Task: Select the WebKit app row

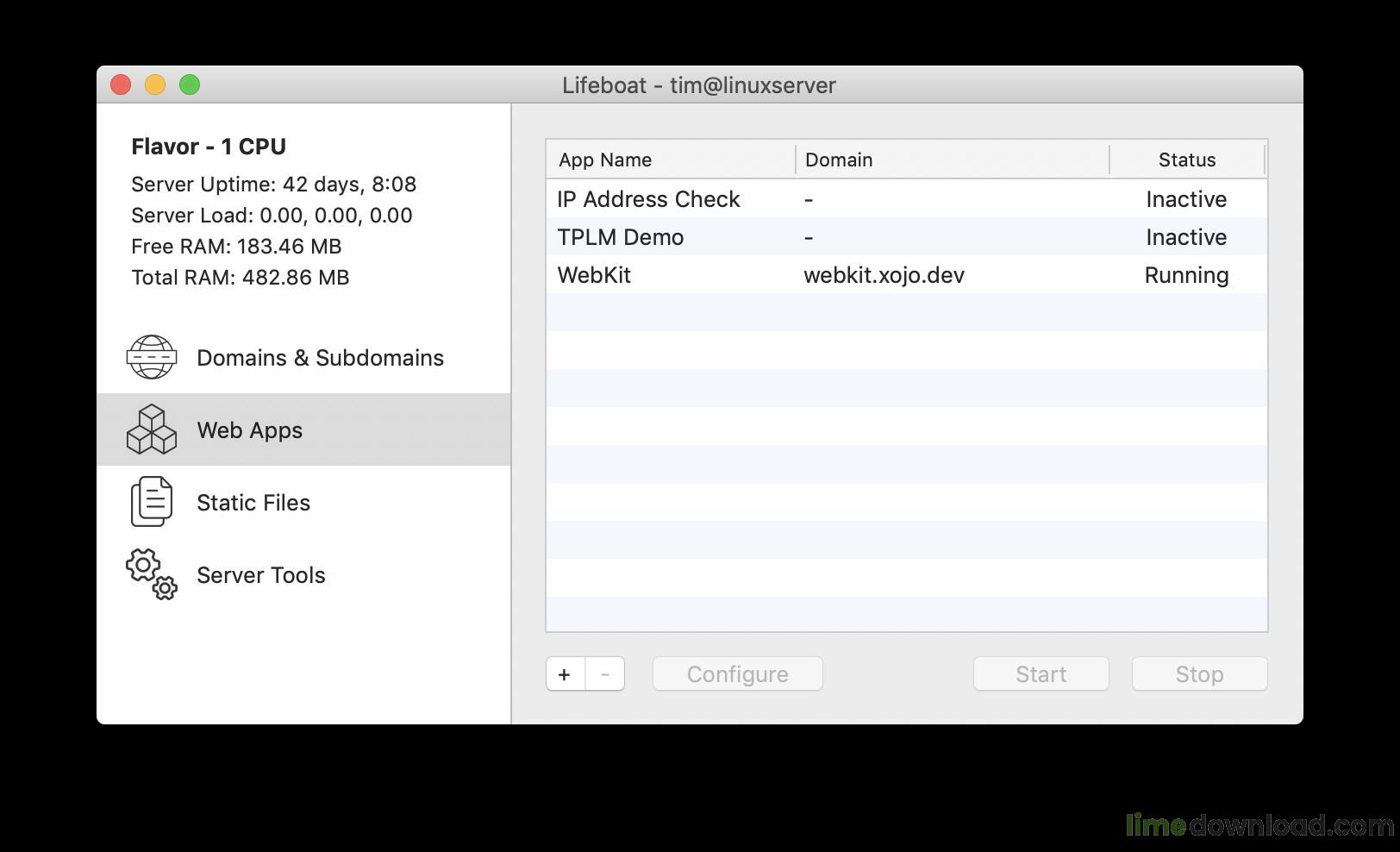Action: pyautogui.click(x=907, y=275)
